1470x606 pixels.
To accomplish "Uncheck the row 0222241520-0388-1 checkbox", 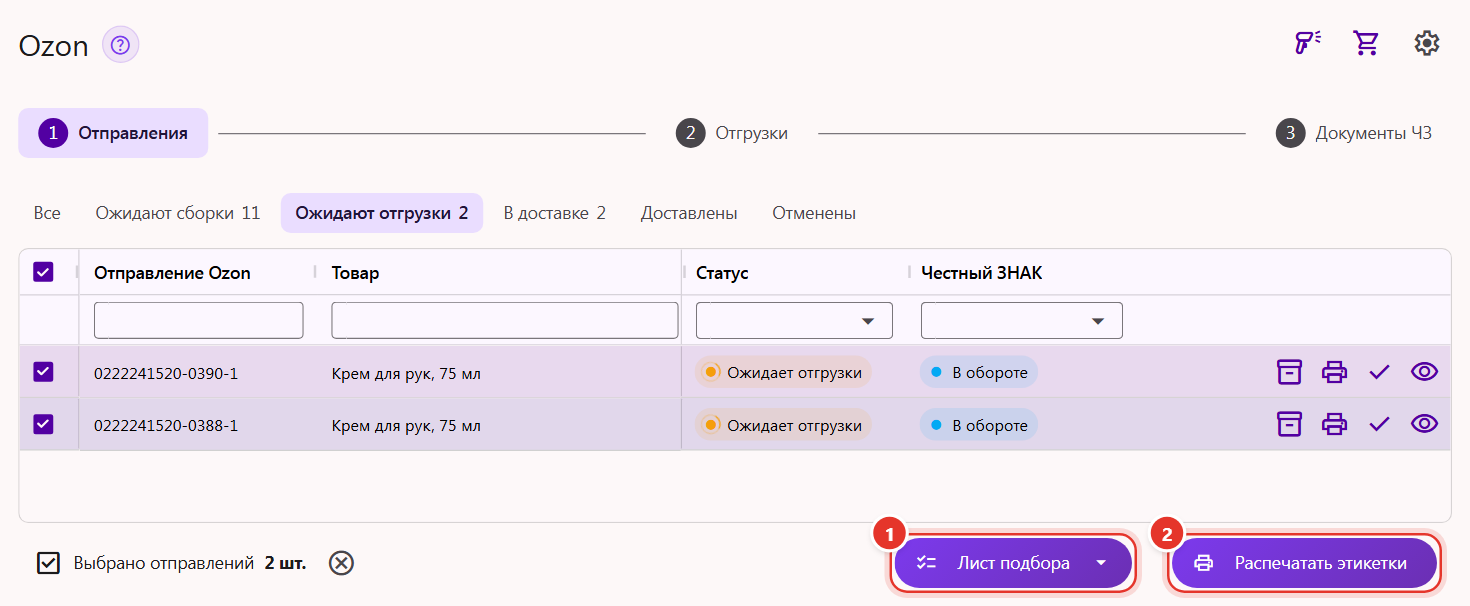I will click(x=43, y=424).
